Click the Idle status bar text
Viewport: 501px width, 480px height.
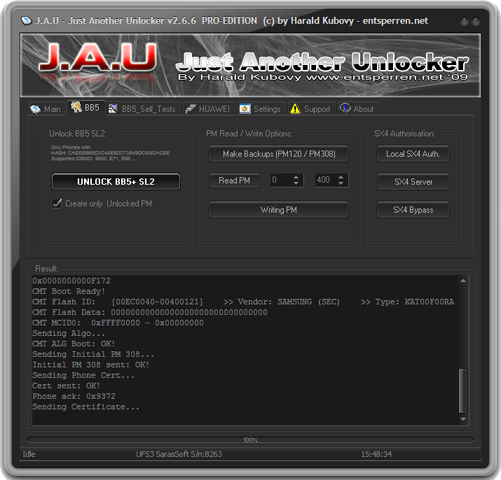coord(29,454)
